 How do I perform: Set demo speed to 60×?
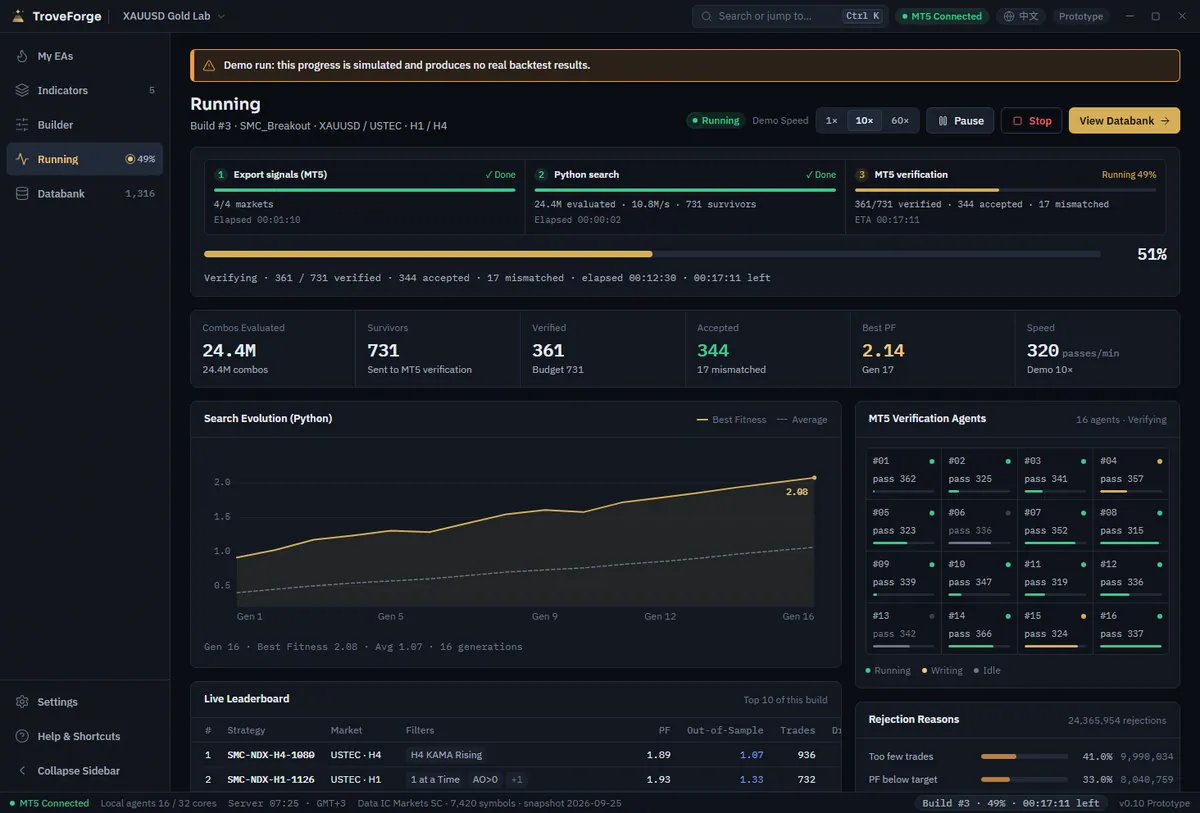(900, 120)
